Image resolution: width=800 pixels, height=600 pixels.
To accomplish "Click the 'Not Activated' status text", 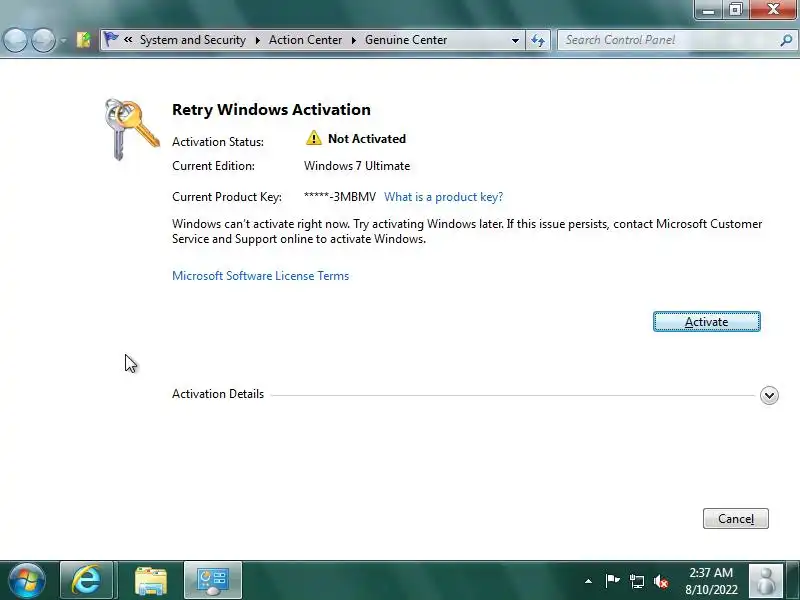I will (x=367, y=139).
